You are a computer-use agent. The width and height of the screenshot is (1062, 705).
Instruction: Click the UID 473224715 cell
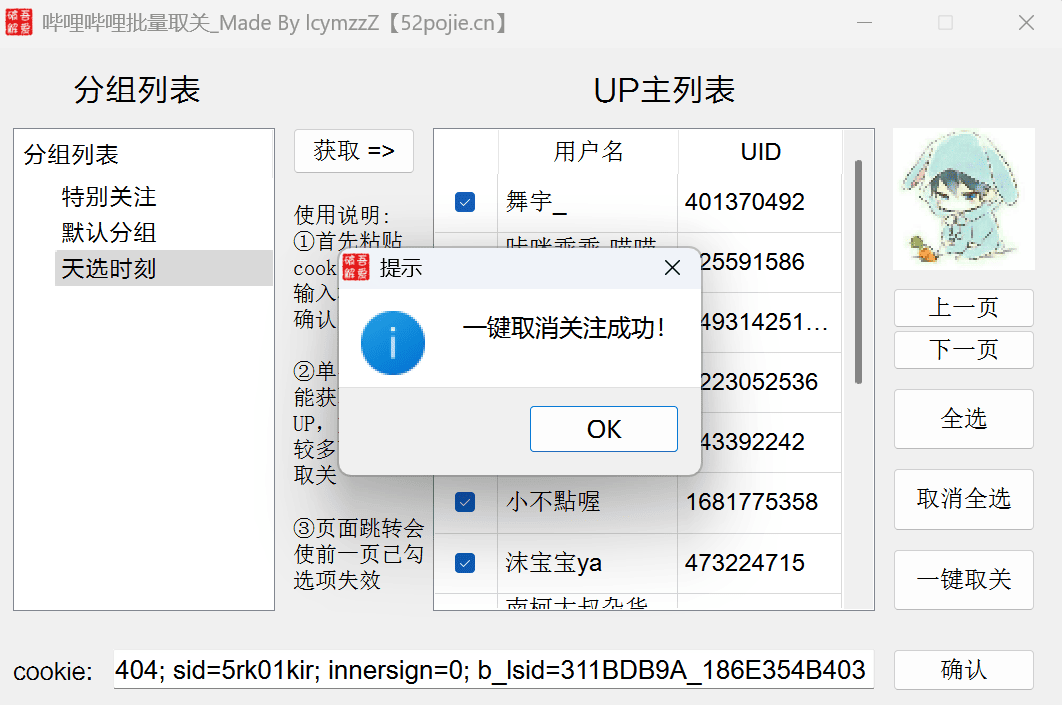759,563
